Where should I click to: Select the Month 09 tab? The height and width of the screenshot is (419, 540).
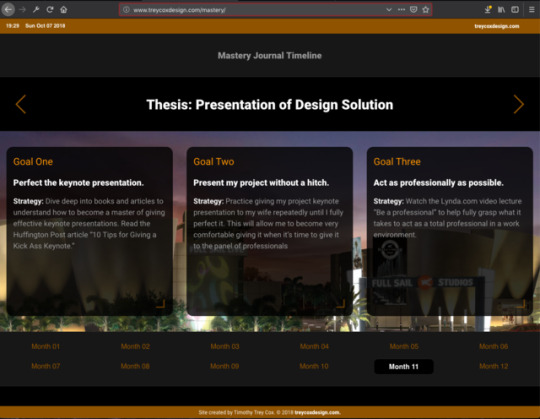(225, 366)
